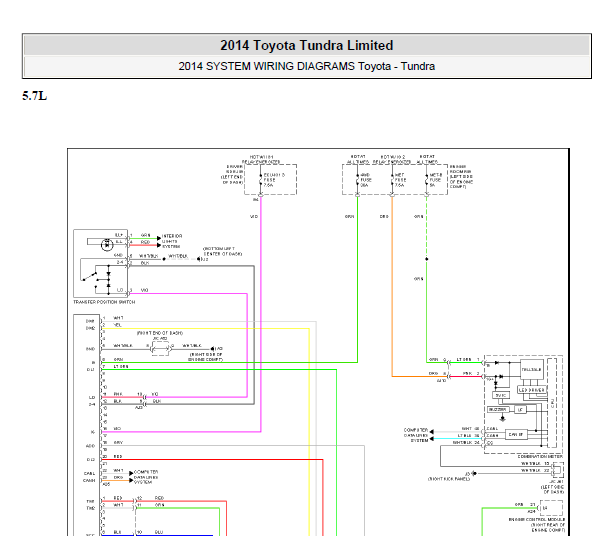Click the "LED DRIVER" box
Screen dimensions: 608x536
(x=532, y=389)
